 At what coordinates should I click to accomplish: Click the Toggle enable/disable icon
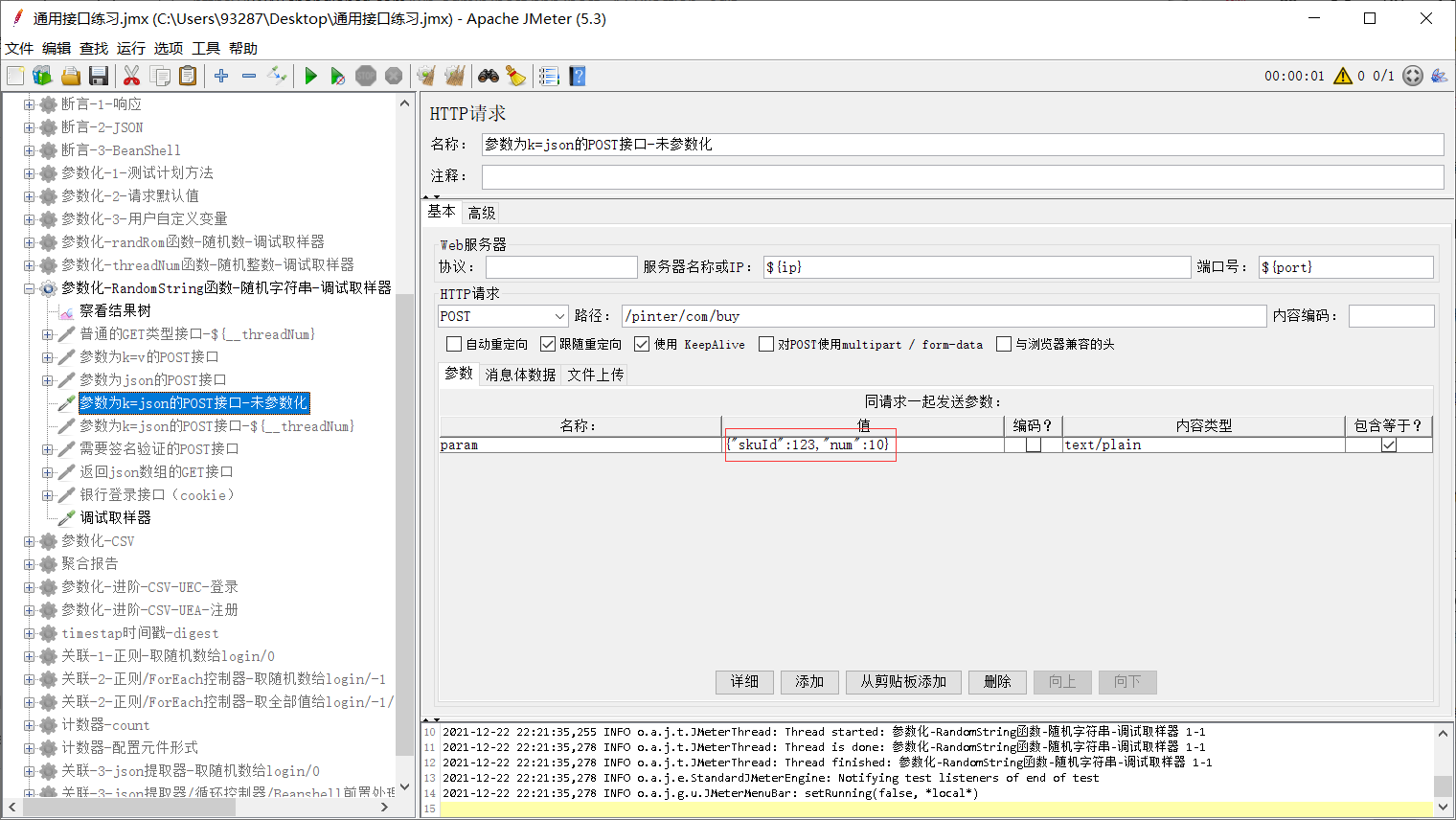(277, 76)
